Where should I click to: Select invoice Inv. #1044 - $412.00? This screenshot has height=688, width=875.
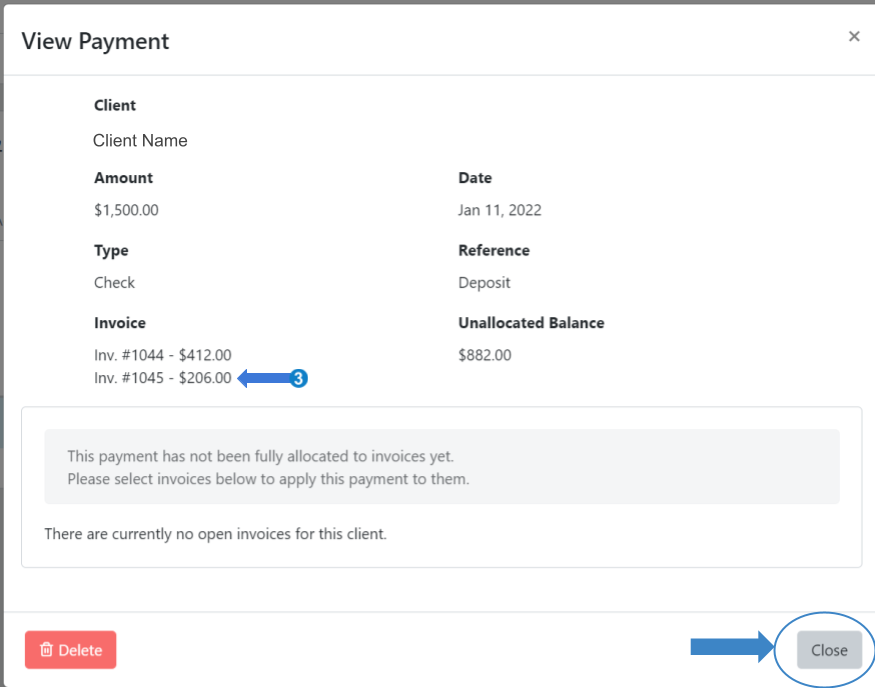click(162, 355)
